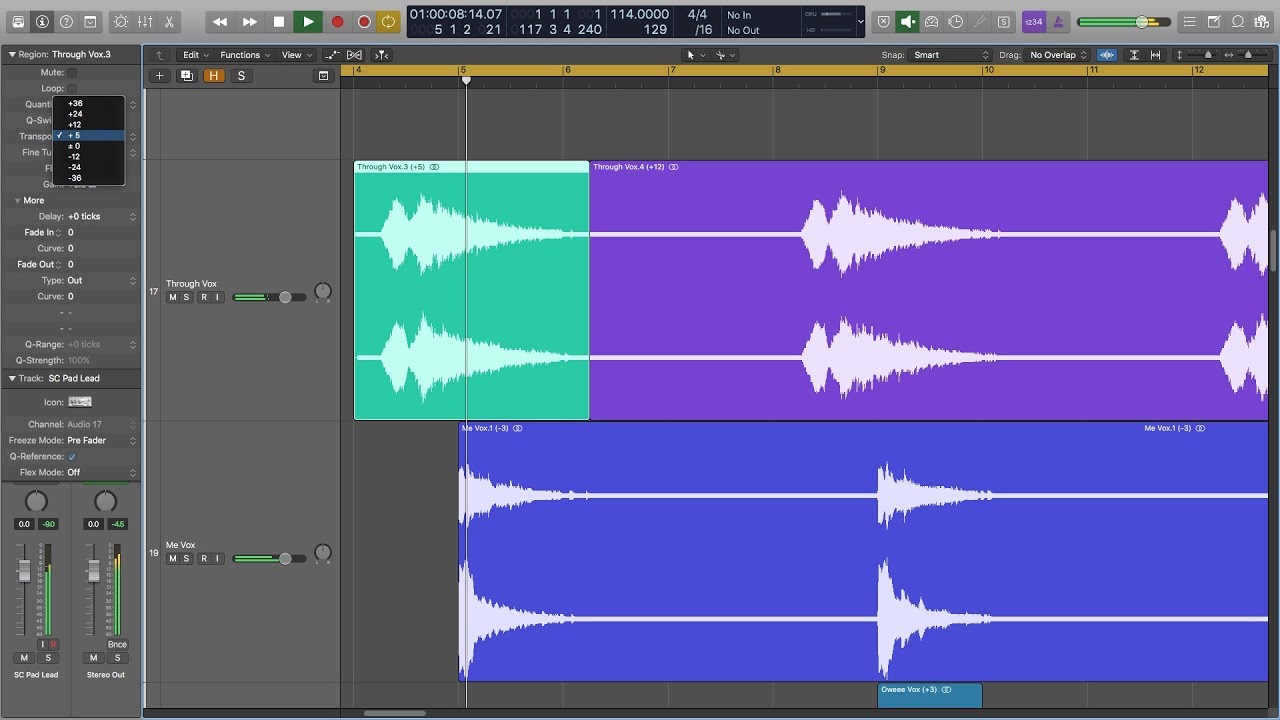Viewport: 1280px width, 720px height.
Task: Collapse the Track SC Pad Lead section
Action: (x=11, y=378)
